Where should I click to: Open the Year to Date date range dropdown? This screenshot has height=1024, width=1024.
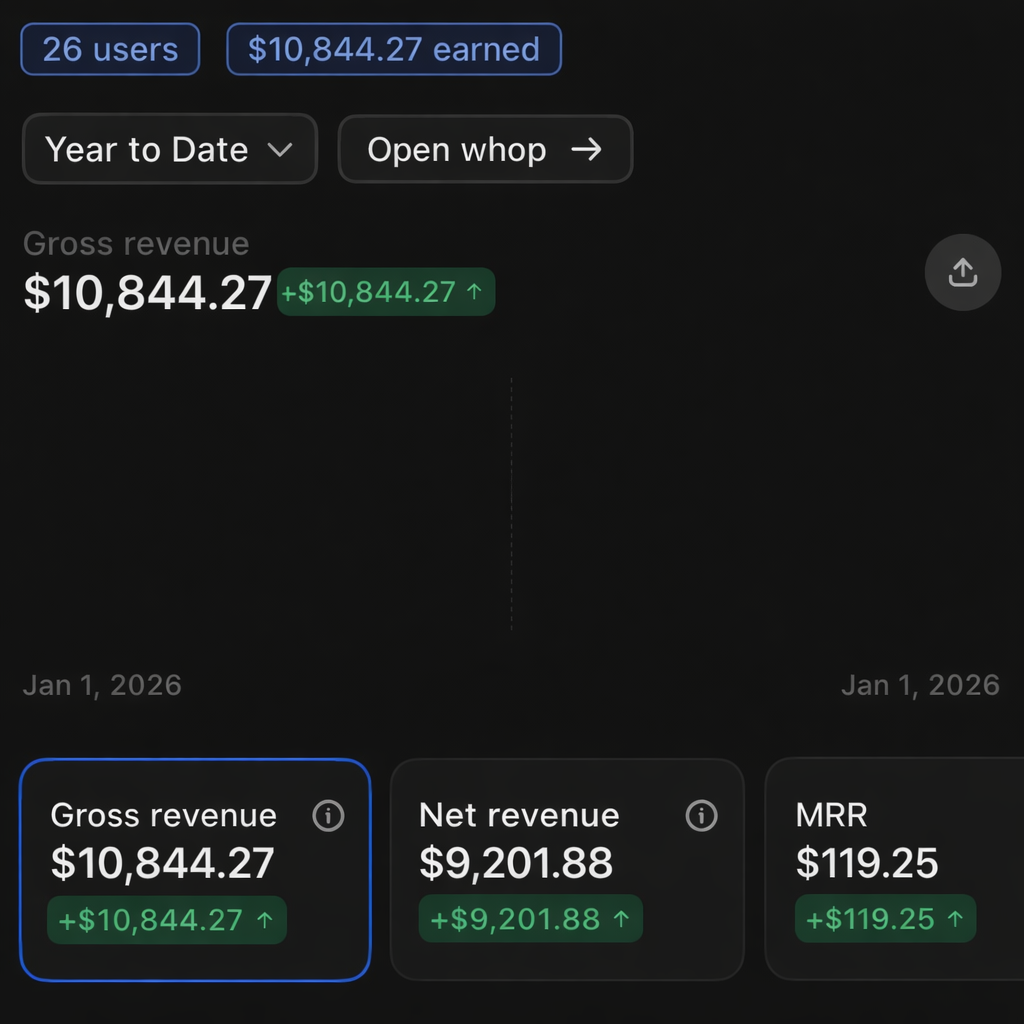point(170,149)
